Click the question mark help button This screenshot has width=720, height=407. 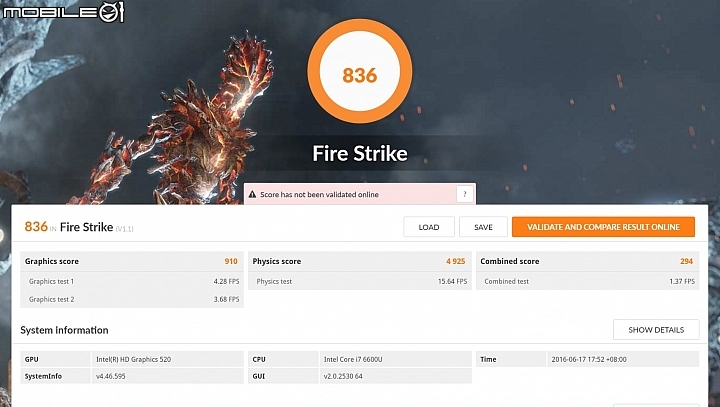465,194
